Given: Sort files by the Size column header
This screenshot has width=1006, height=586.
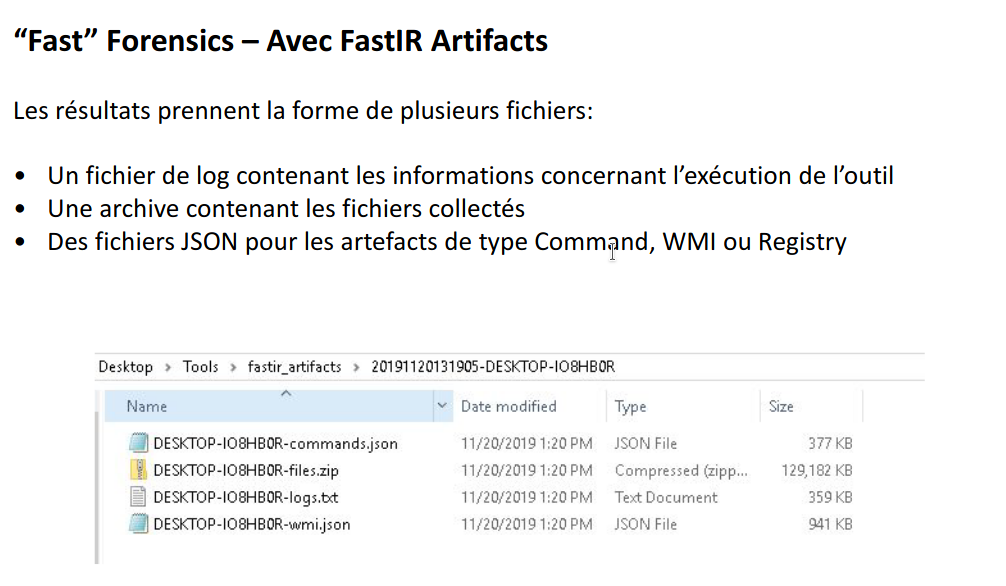Looking at the screenshot, I should pyautogui.click(x=781, y=406).
